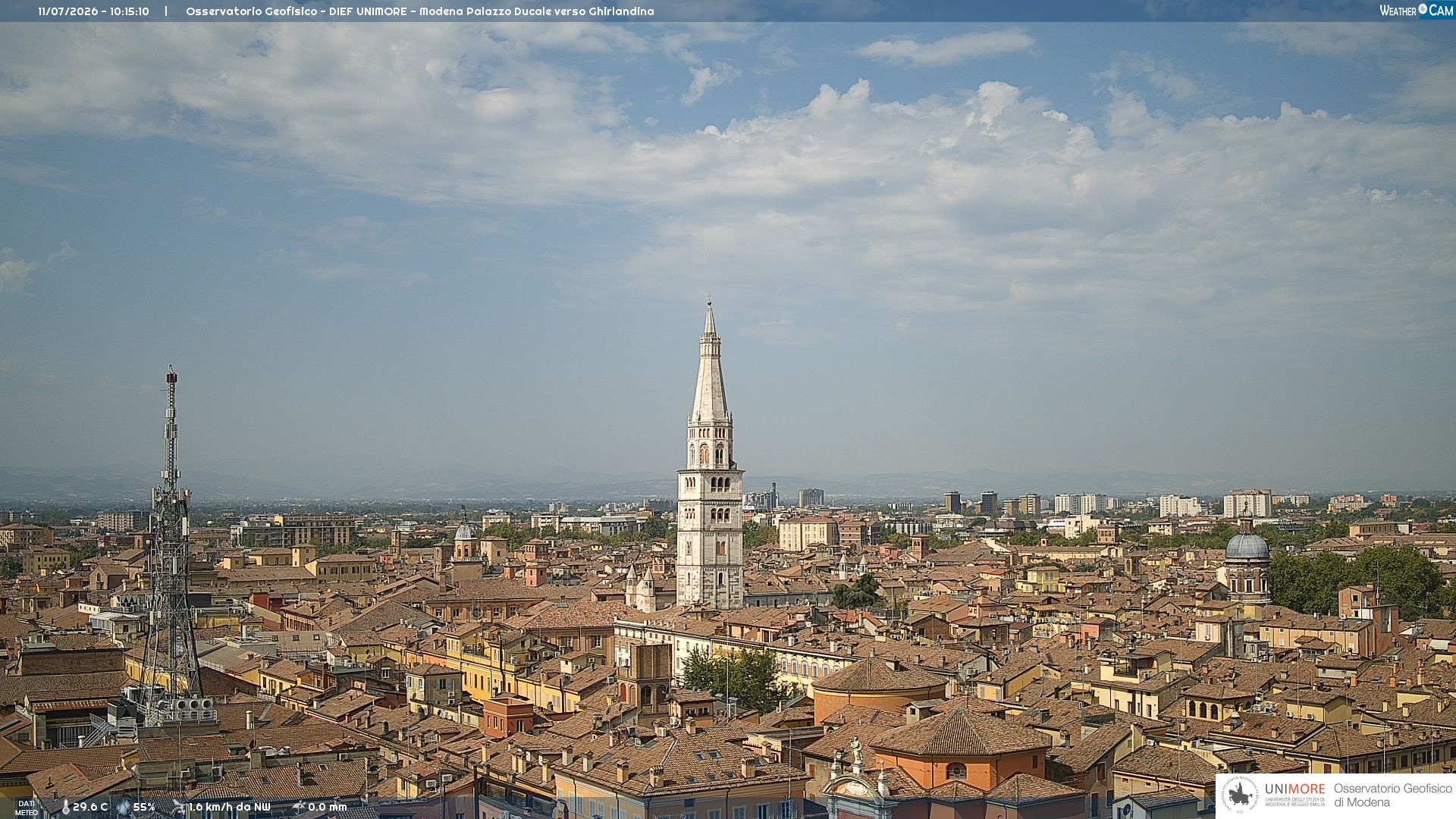The image size is (1456, 819).
Task: Click the 0.0 mm rainfall value
Action: pos(328,808)
